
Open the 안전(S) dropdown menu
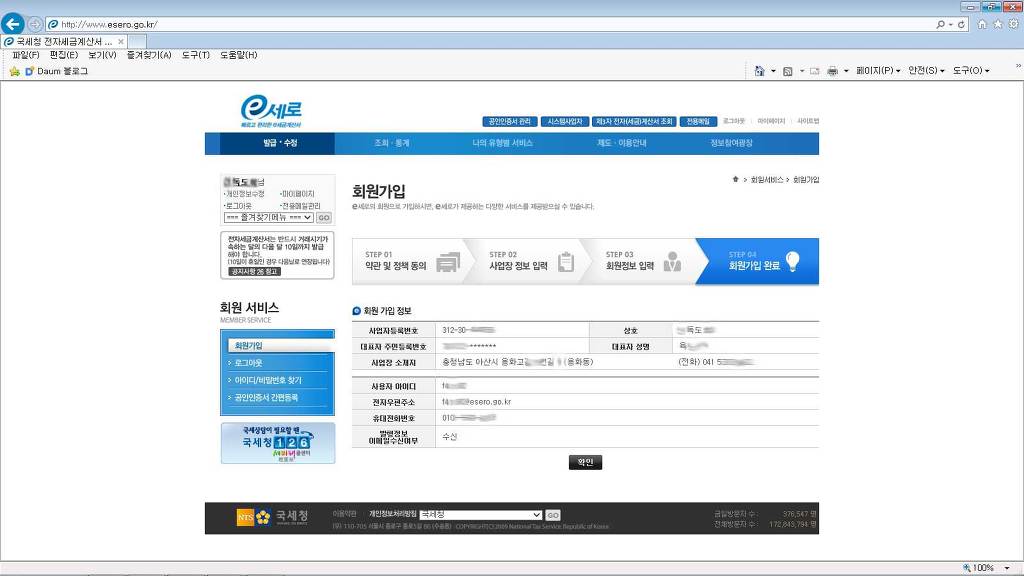point(925,71)
